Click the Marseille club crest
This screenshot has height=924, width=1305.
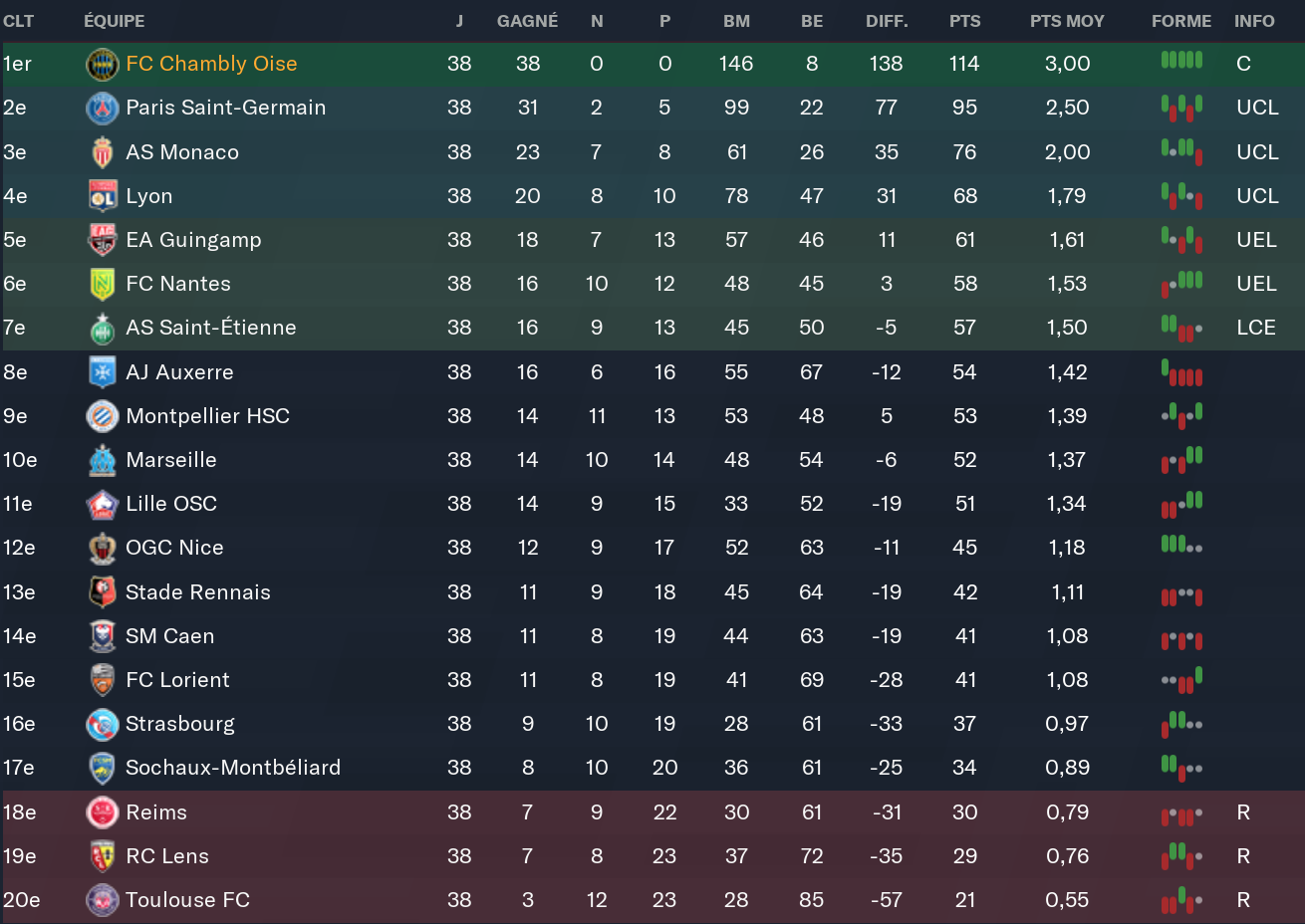[x=103, y=460]
